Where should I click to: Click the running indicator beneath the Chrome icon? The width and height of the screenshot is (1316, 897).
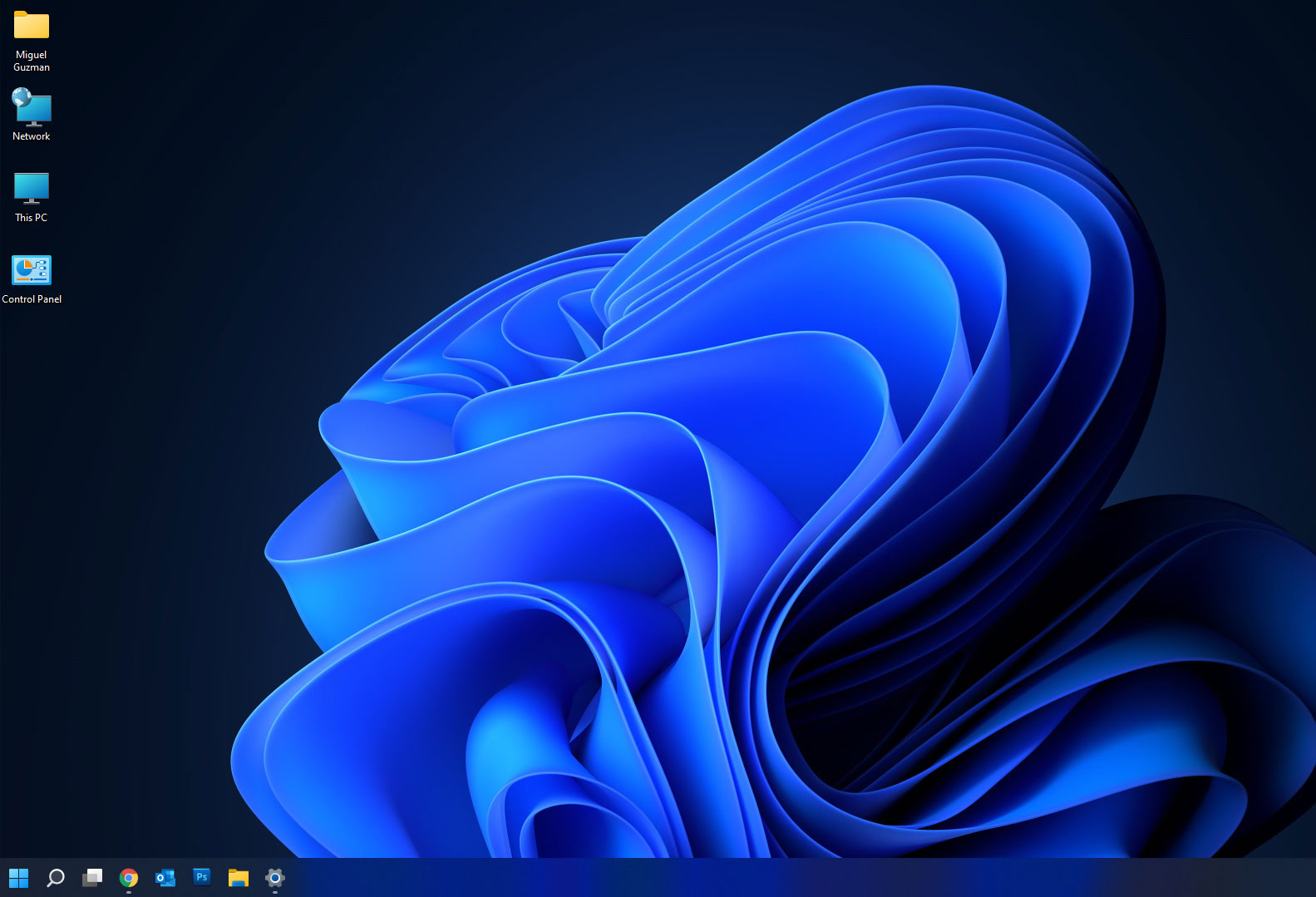tap(129, 892)
